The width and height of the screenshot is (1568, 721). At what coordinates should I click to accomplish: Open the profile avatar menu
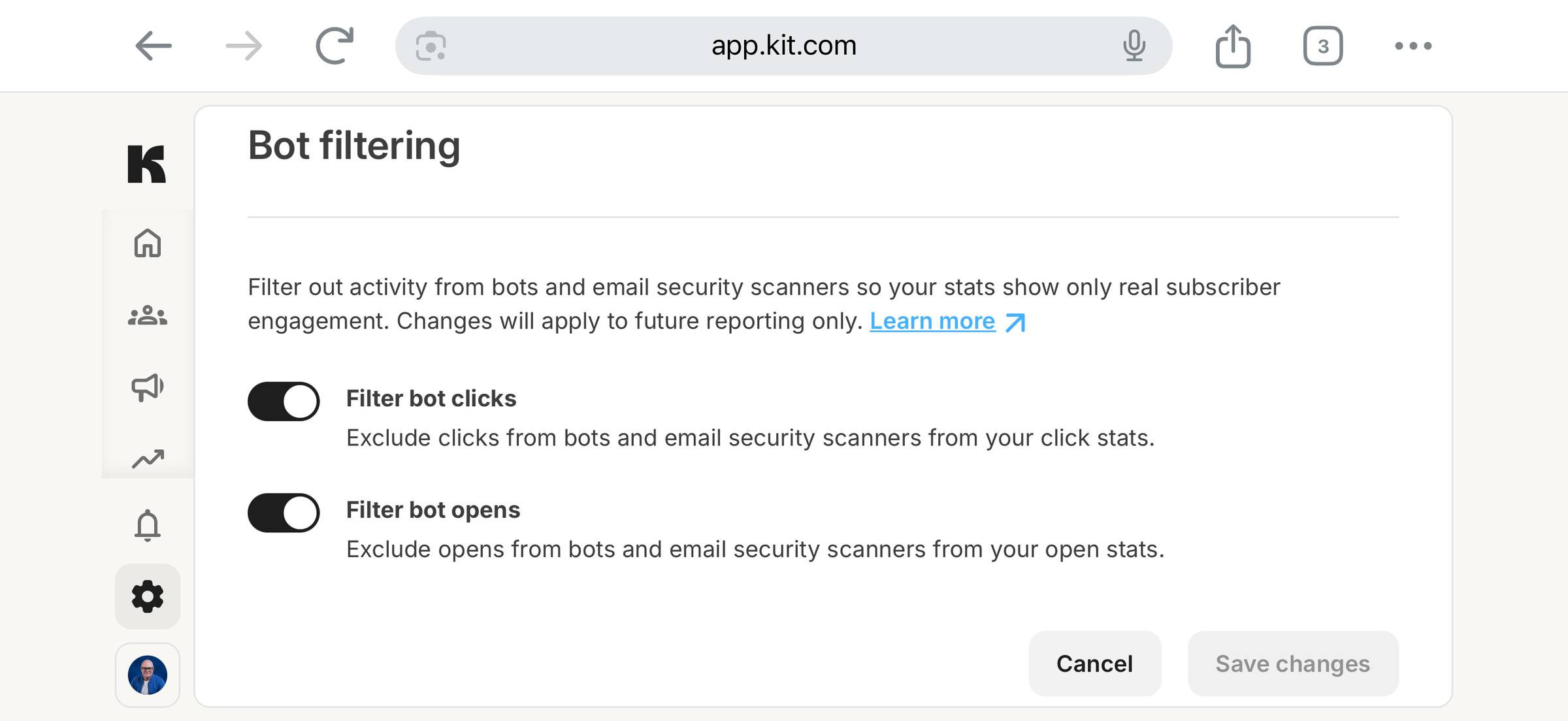(148, 675)
